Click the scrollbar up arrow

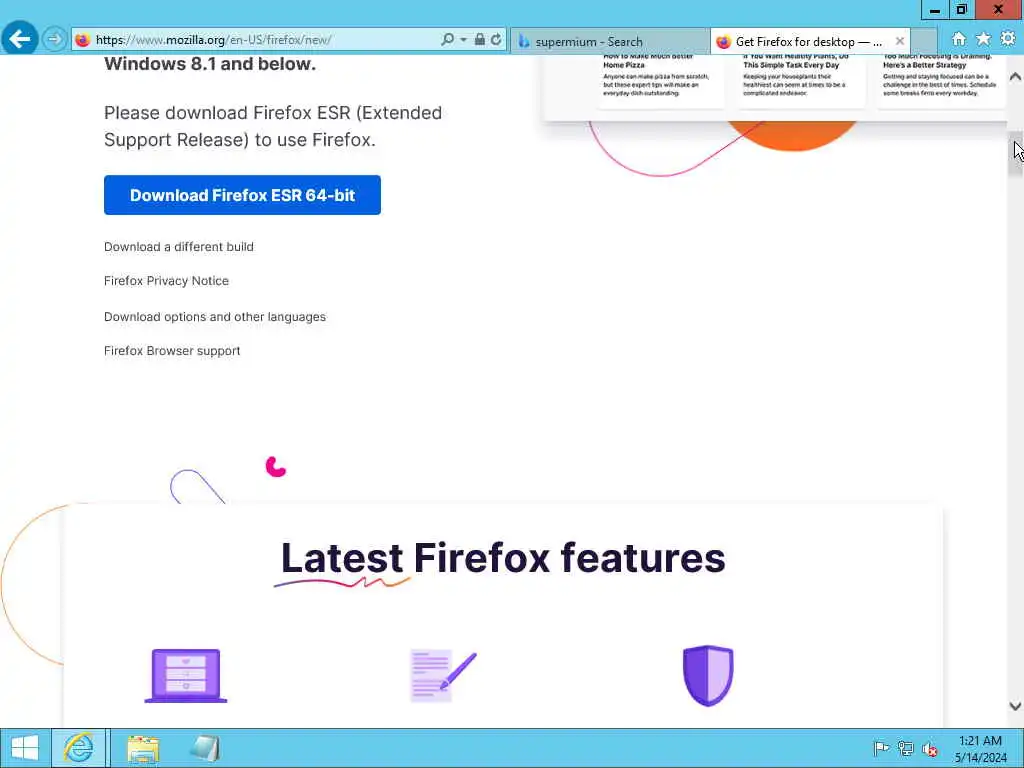1015,76
